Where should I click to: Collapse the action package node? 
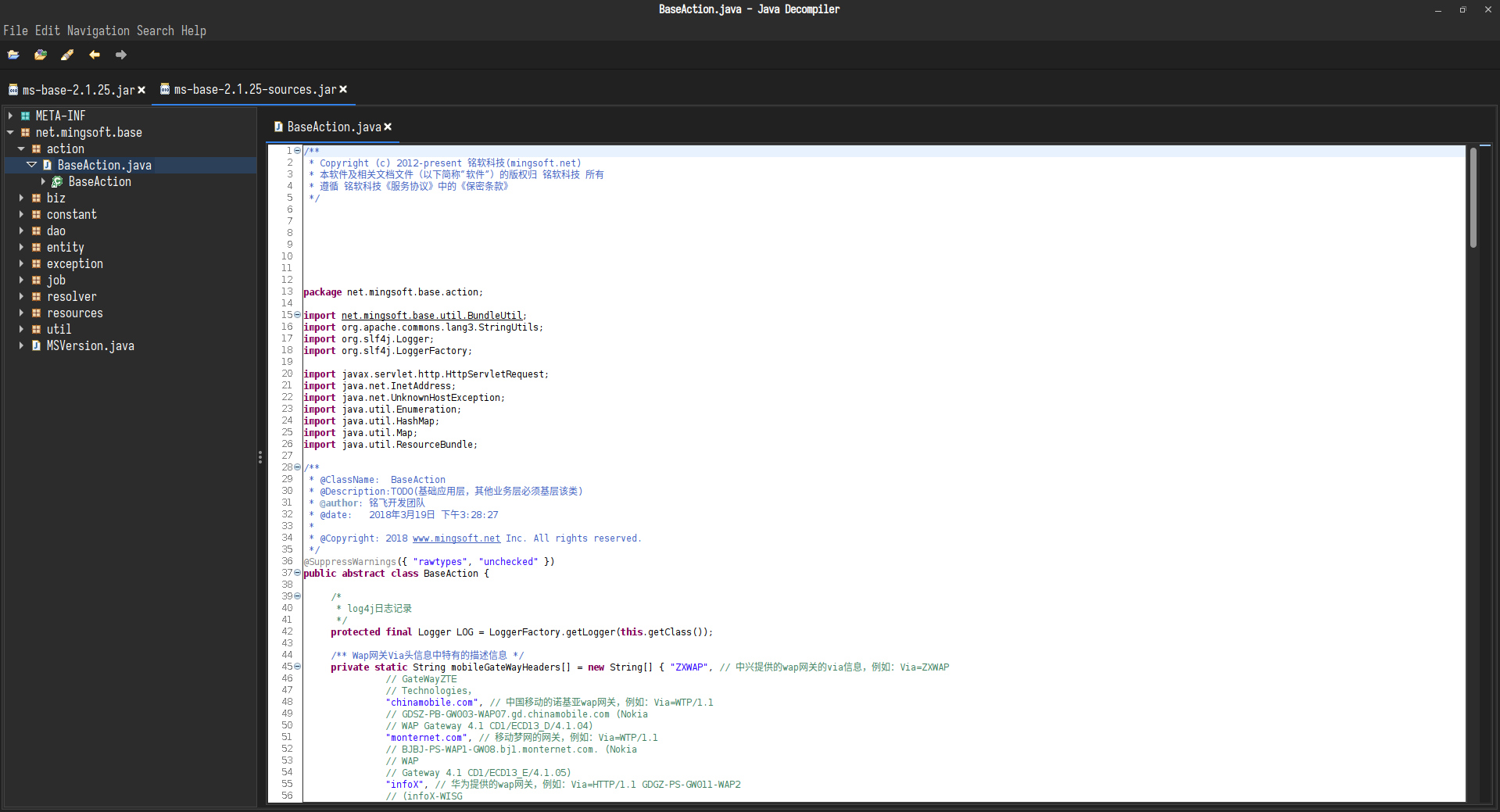click(x=21, y=148)
